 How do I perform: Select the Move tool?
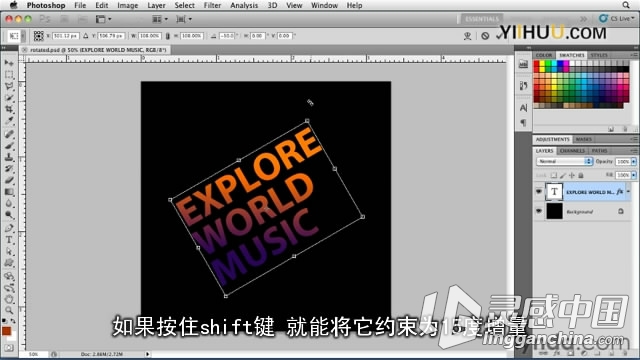click(9, 63)
